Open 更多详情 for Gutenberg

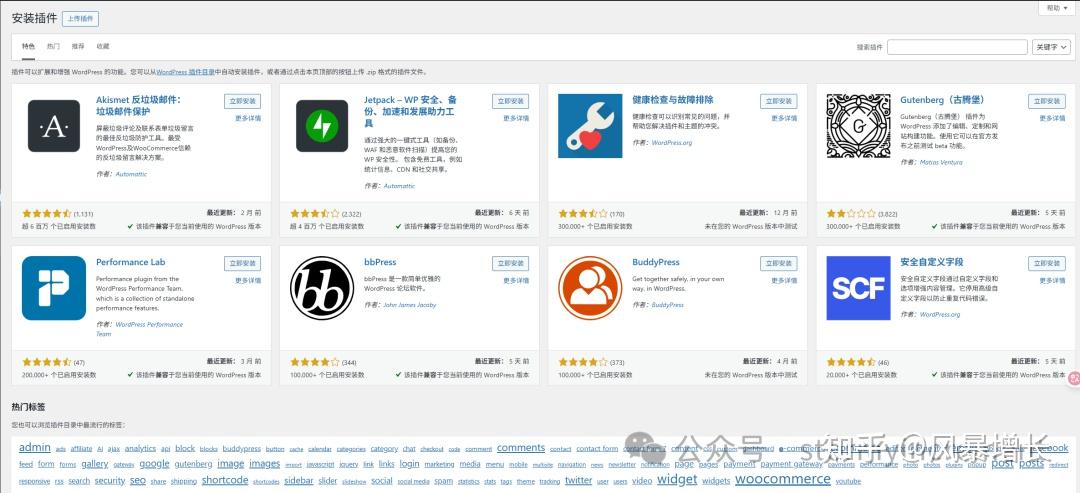click(1052, 118)
